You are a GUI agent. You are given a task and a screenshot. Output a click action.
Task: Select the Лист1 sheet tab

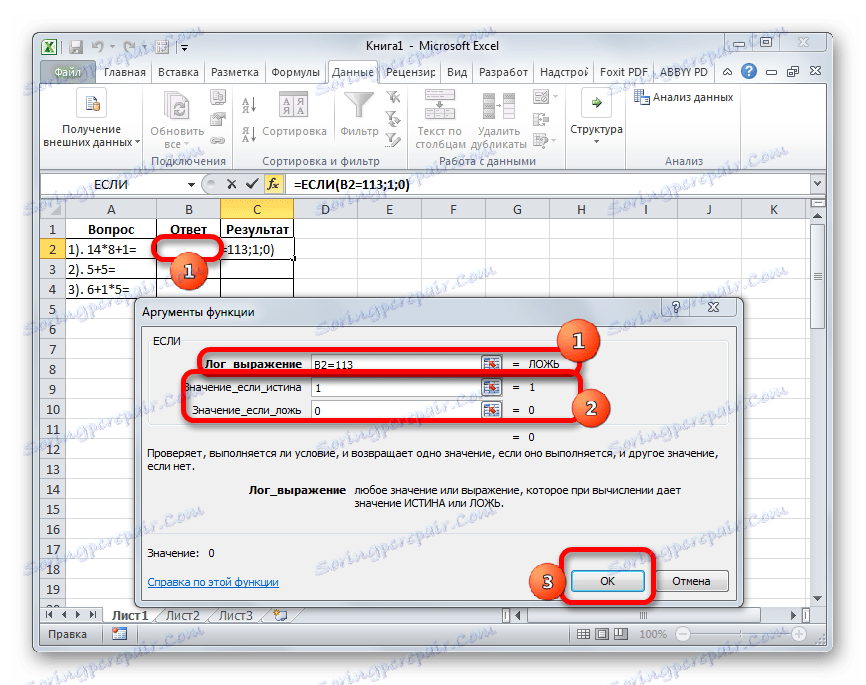130,615
